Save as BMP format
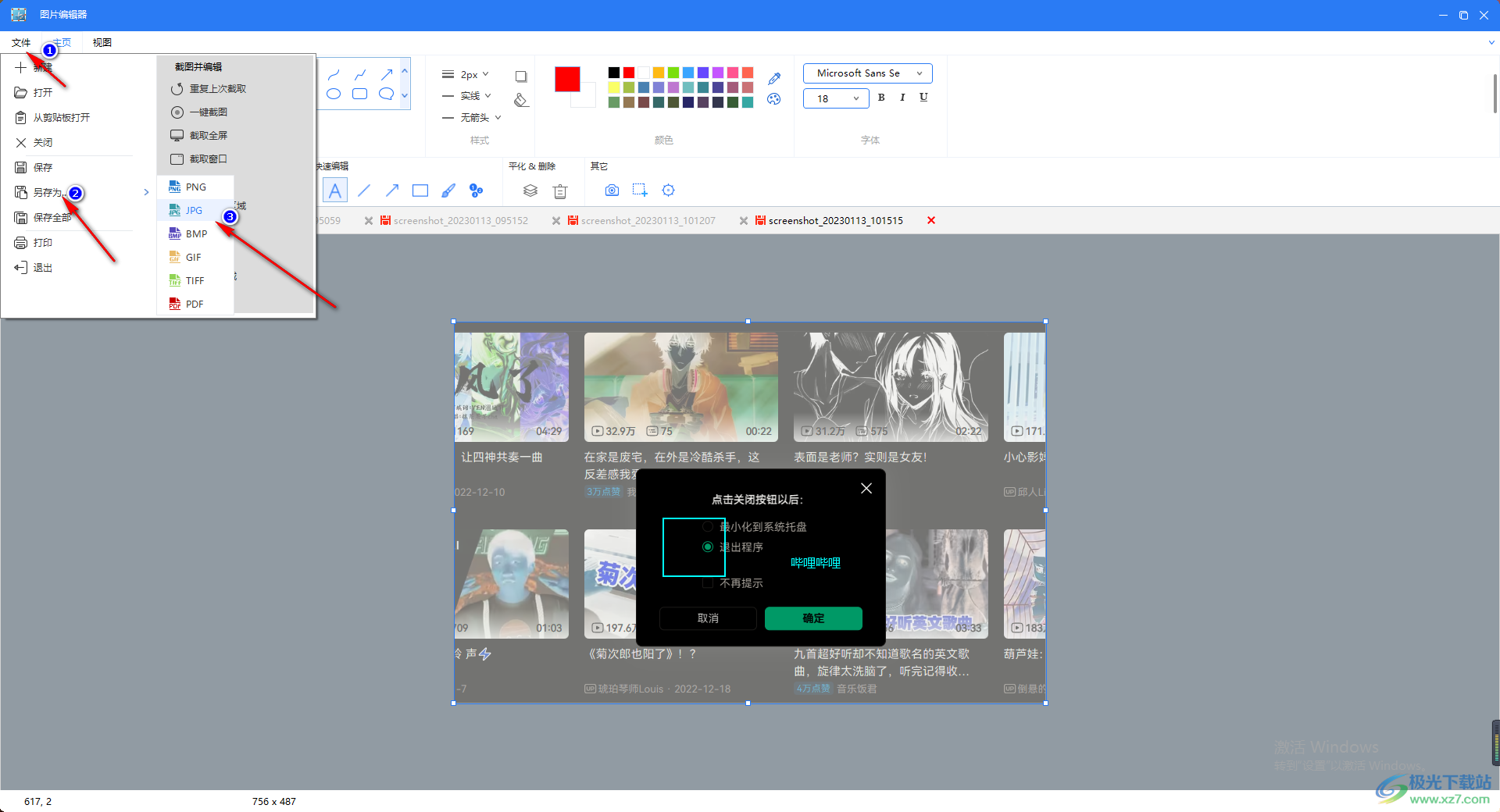Image resolution: width=1500 pixels, height=812 pixels. (195, 234)
